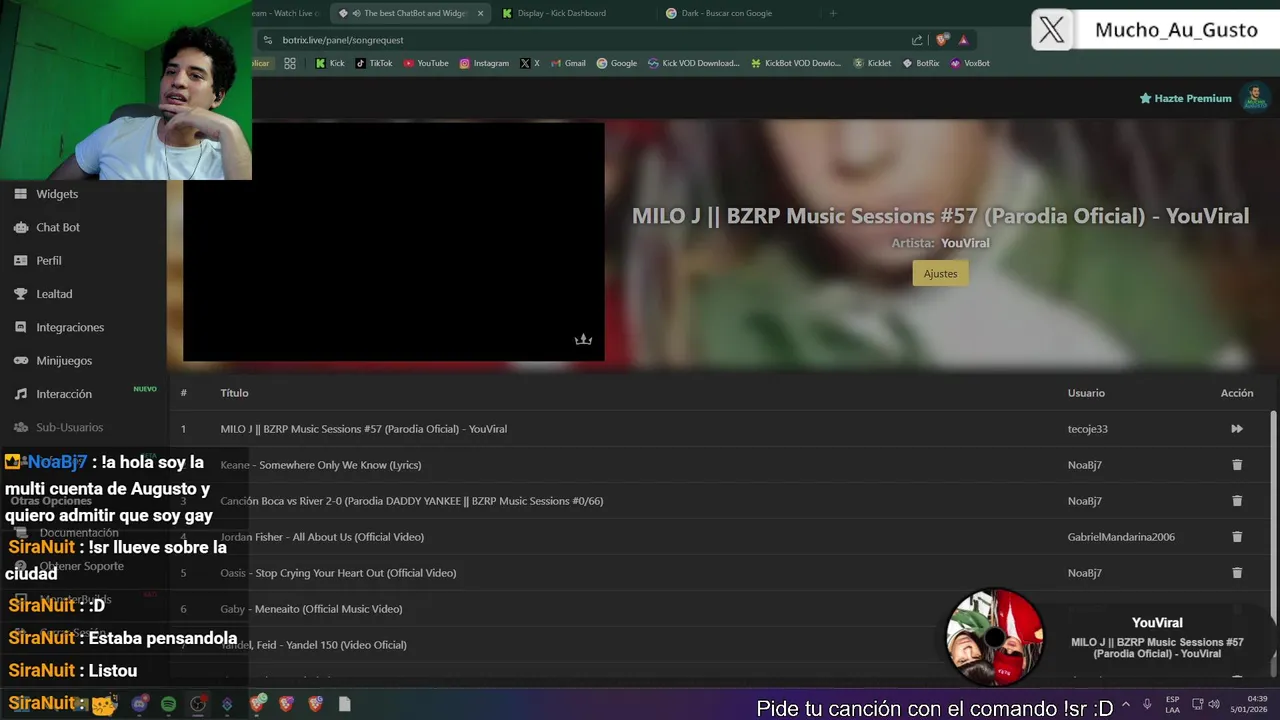Open Interacción music section

(64, 394)
